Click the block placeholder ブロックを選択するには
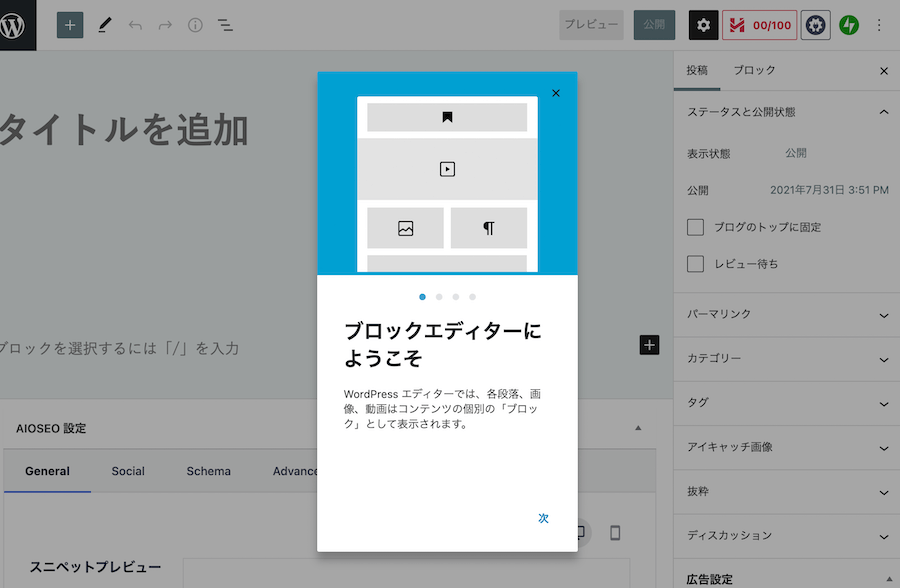Viewport: 900px width, 588px height. pos(119,349)
